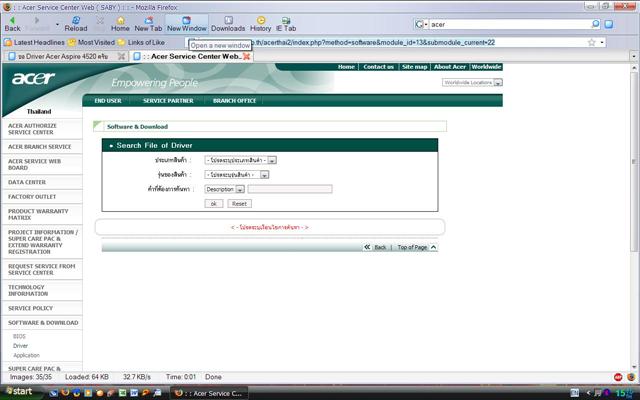Open the list-all-tabs dropdown arrow

[634, 56]
